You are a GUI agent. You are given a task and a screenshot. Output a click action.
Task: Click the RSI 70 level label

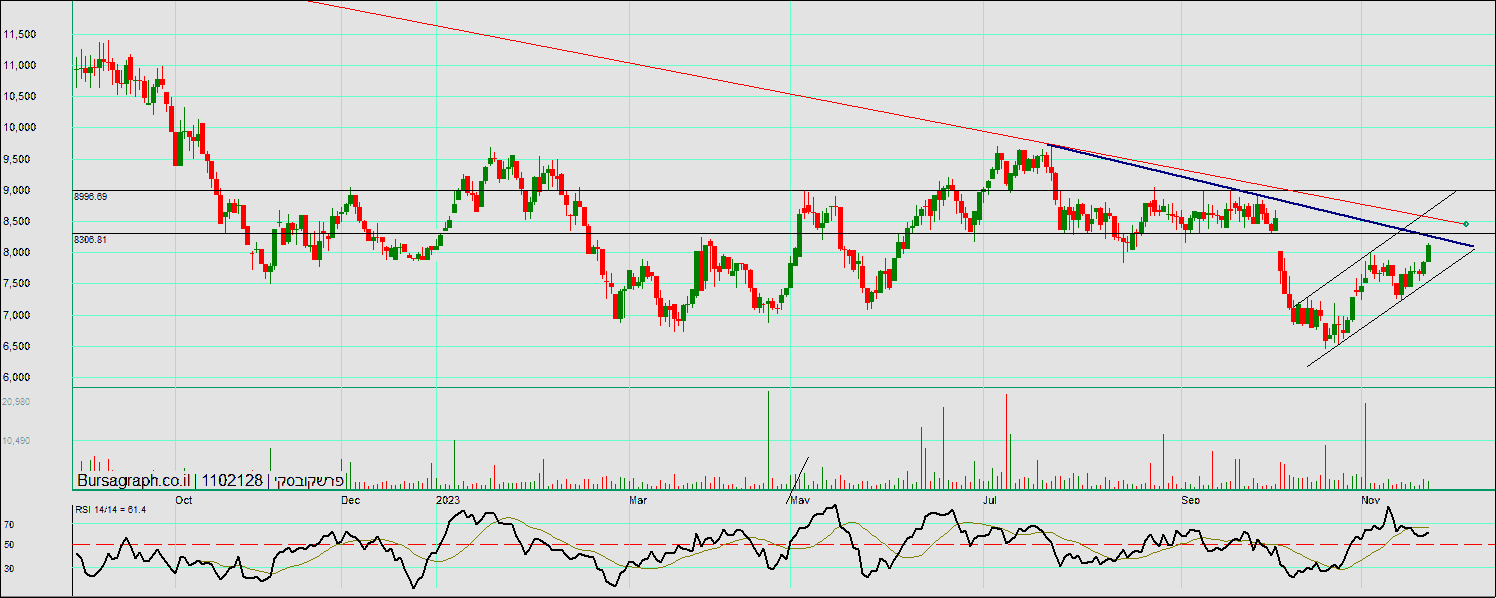pos(9,524)
